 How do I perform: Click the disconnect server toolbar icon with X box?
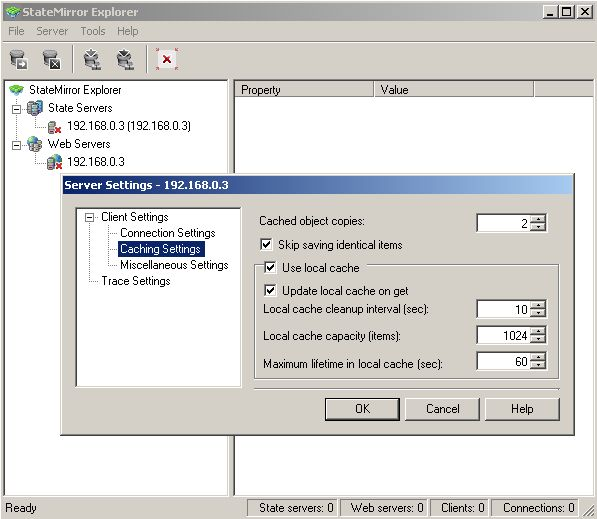(x=51, y=59)
